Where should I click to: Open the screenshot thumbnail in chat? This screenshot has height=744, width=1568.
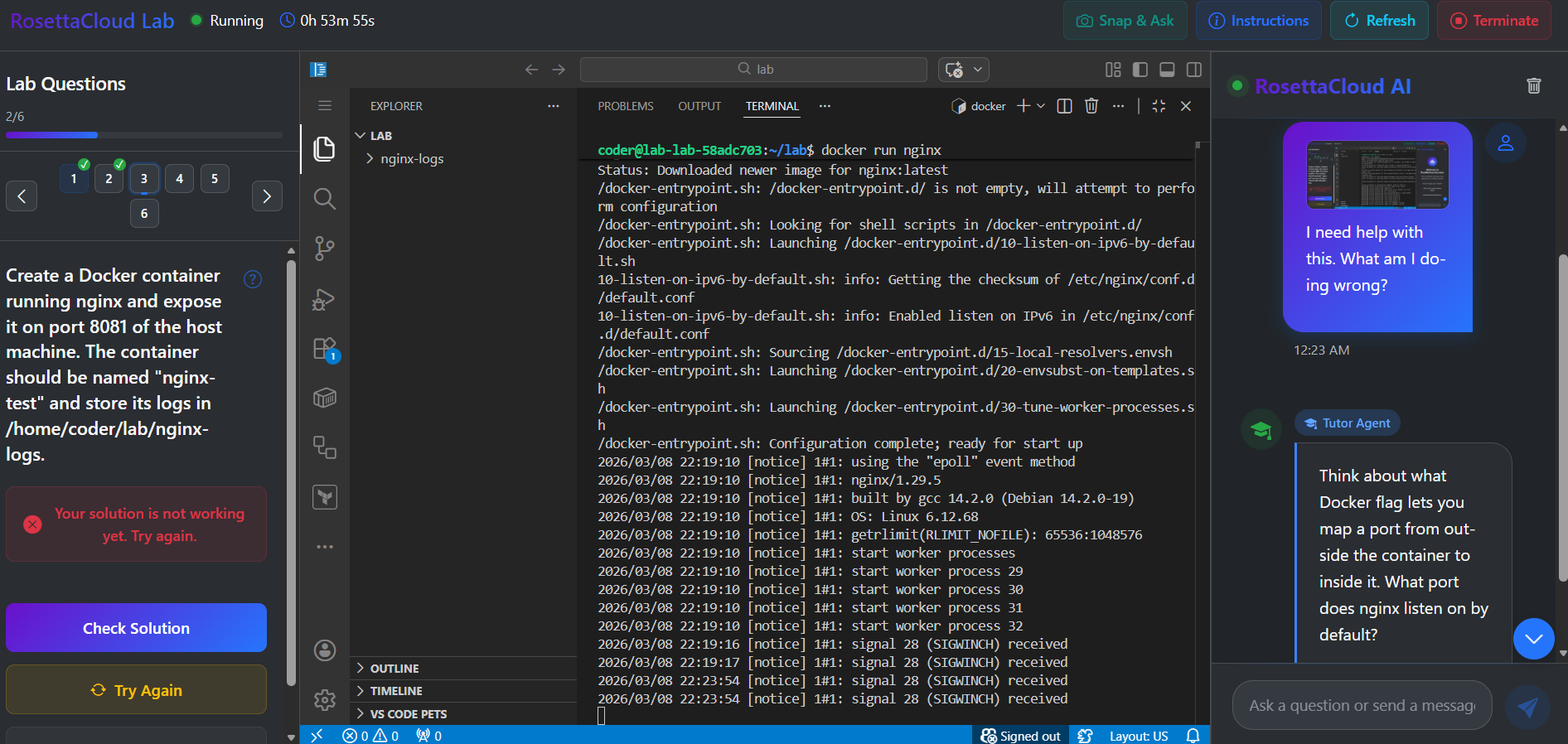(x=1377, y=174)
